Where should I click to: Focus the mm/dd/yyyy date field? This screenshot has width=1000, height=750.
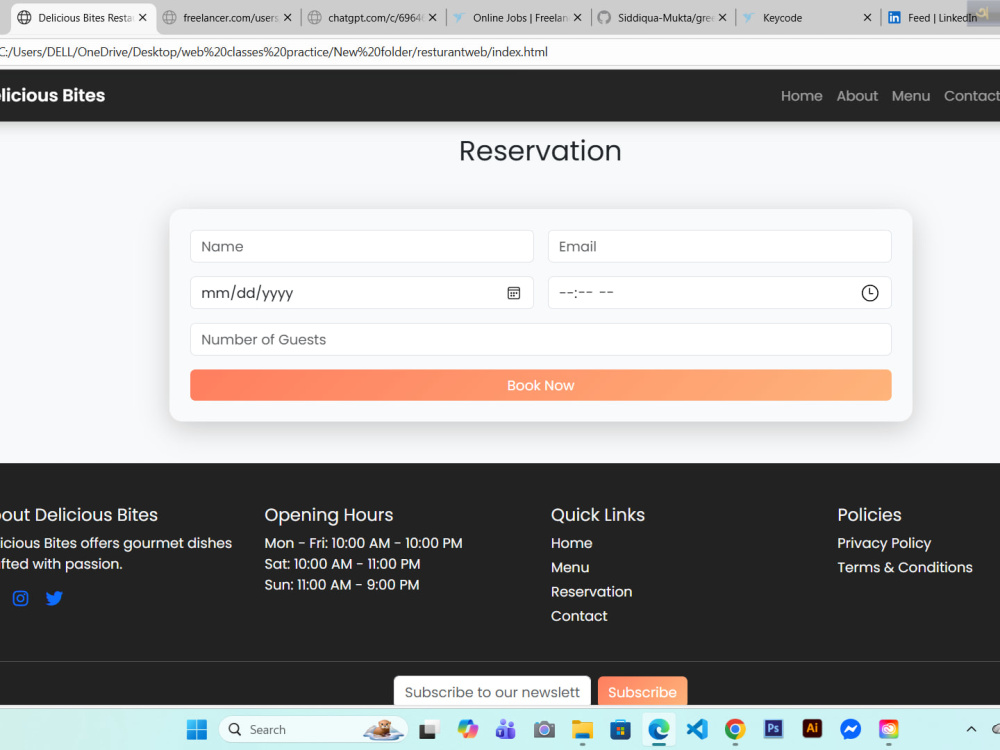pos(362,293)
